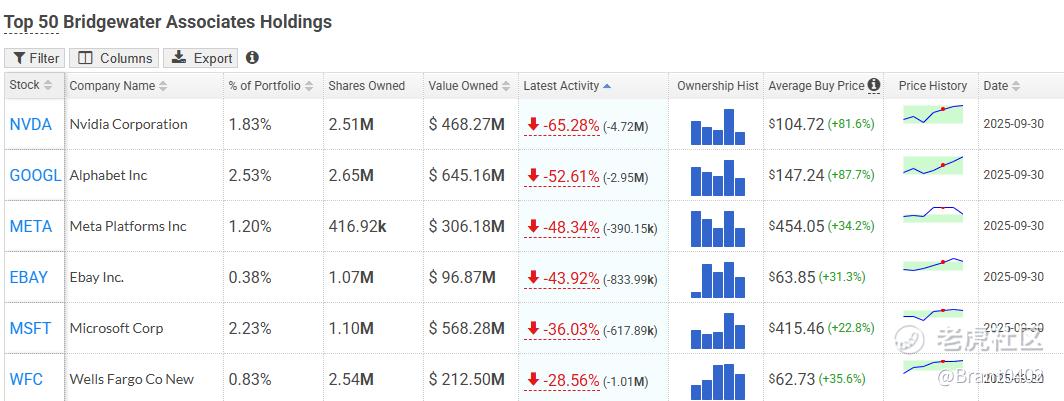Export the holdings table
Image resolution: width=1064 pixels, height=401 pixels.
click(x=201, y=58)
